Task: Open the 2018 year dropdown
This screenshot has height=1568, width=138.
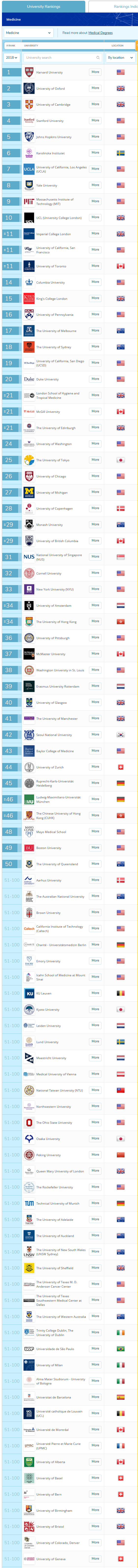Action: click(x=12, y=58)
